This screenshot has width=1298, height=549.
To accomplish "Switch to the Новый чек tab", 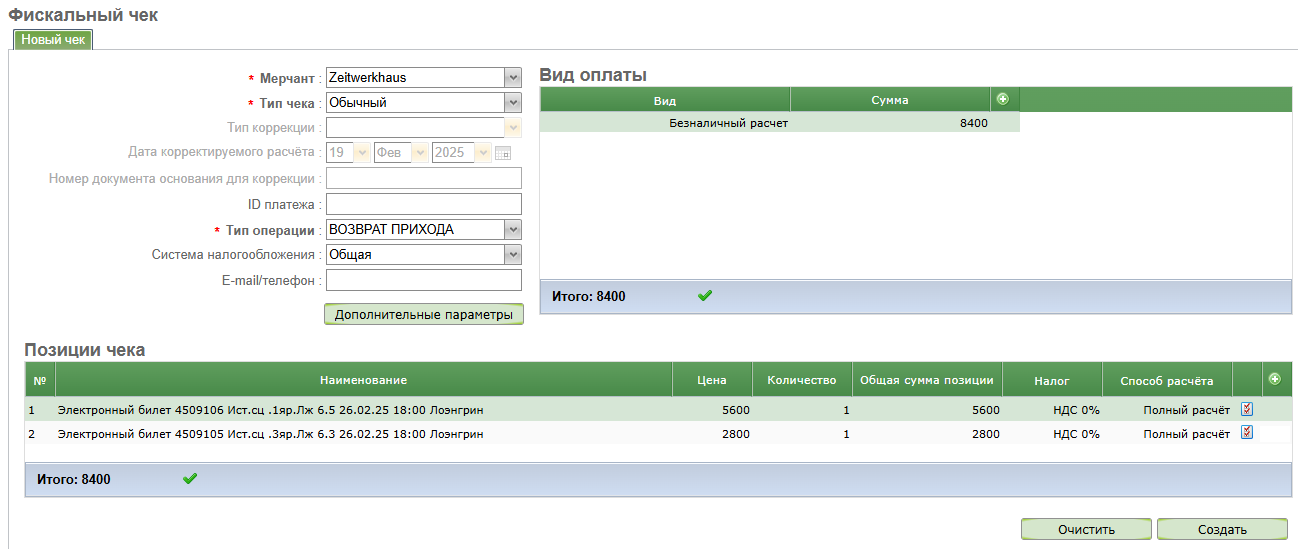I will (x=53, y=40).
